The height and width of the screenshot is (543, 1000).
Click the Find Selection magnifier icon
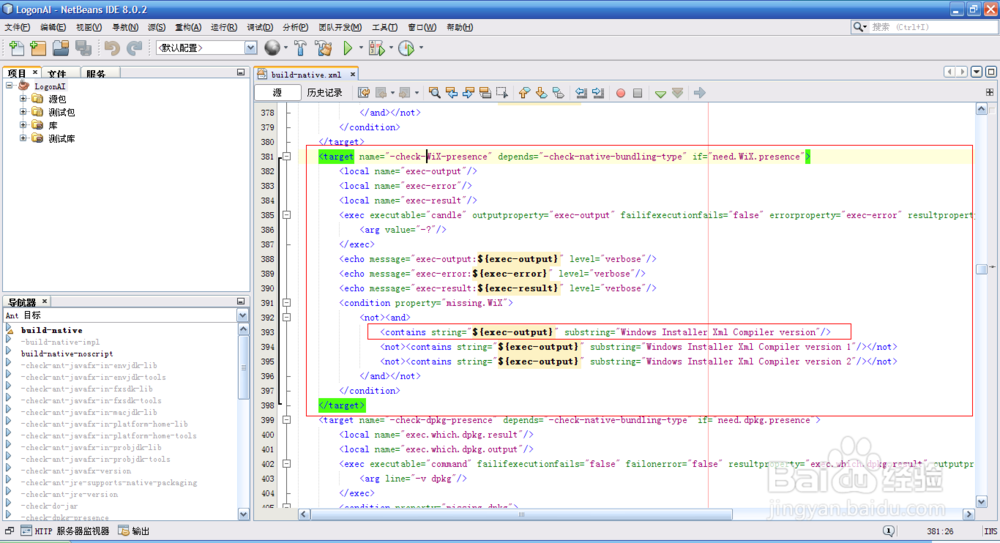click(x=434, y=93)
